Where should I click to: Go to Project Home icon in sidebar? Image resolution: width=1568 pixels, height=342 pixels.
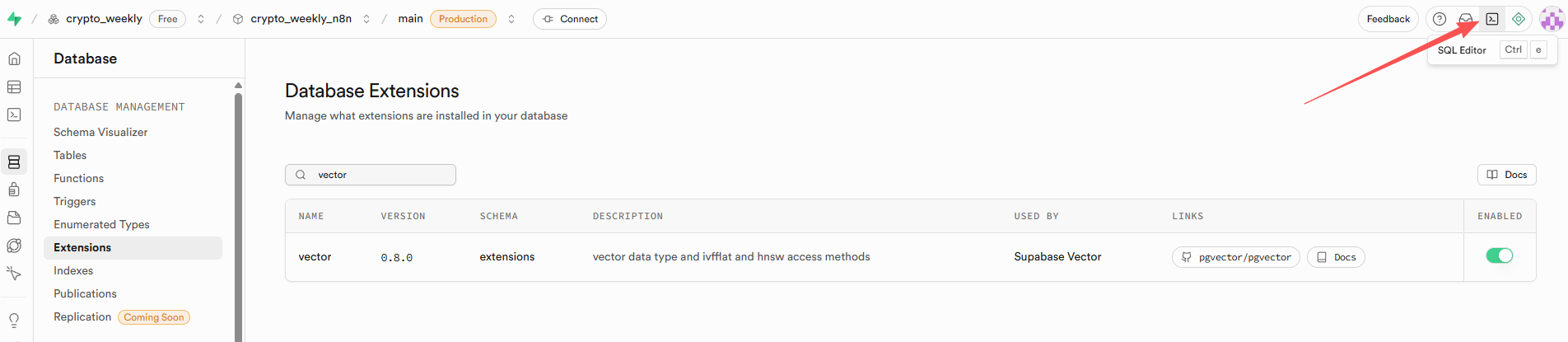point(14,59)
